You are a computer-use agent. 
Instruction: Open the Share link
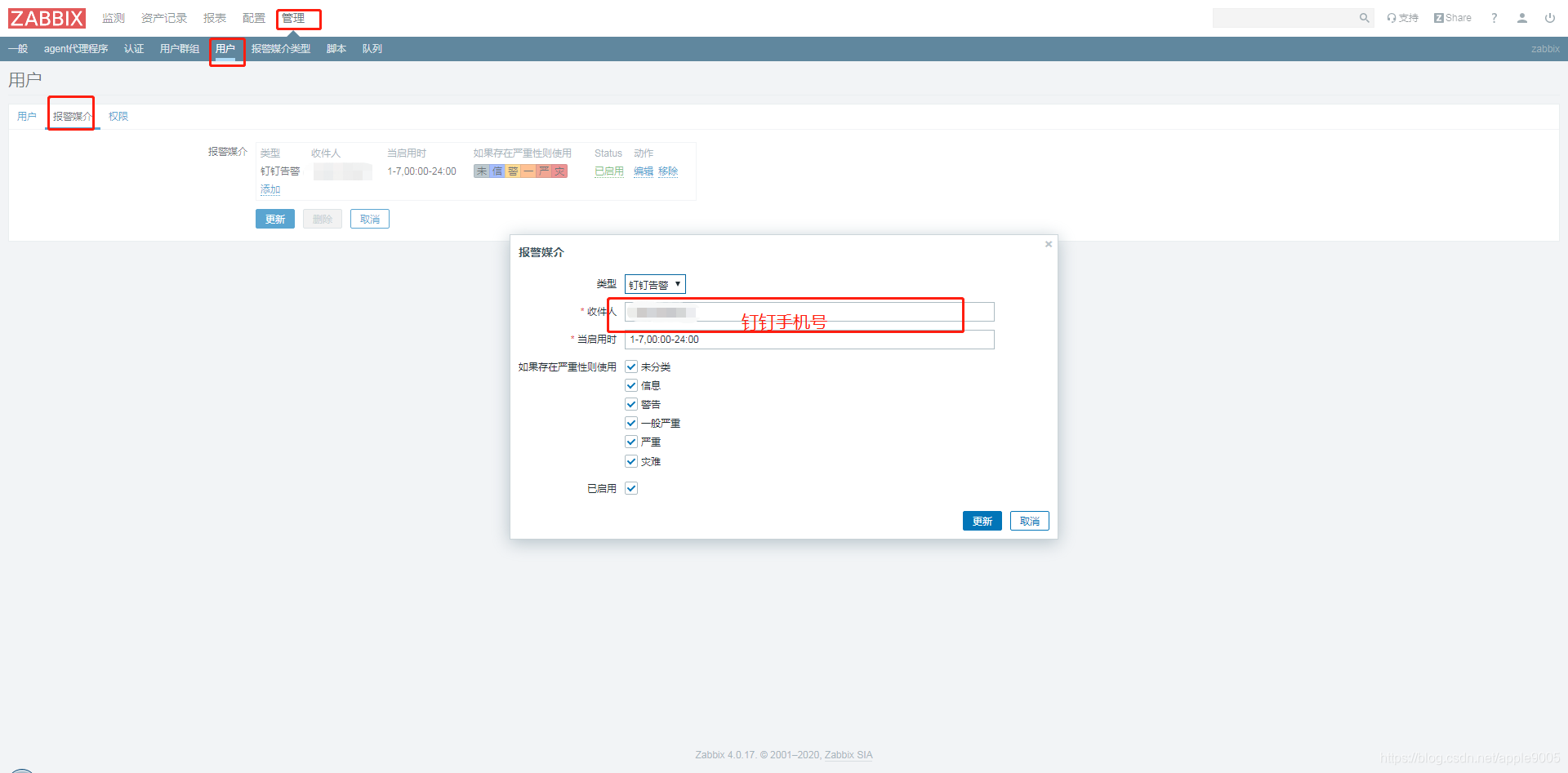(1453, 18)
